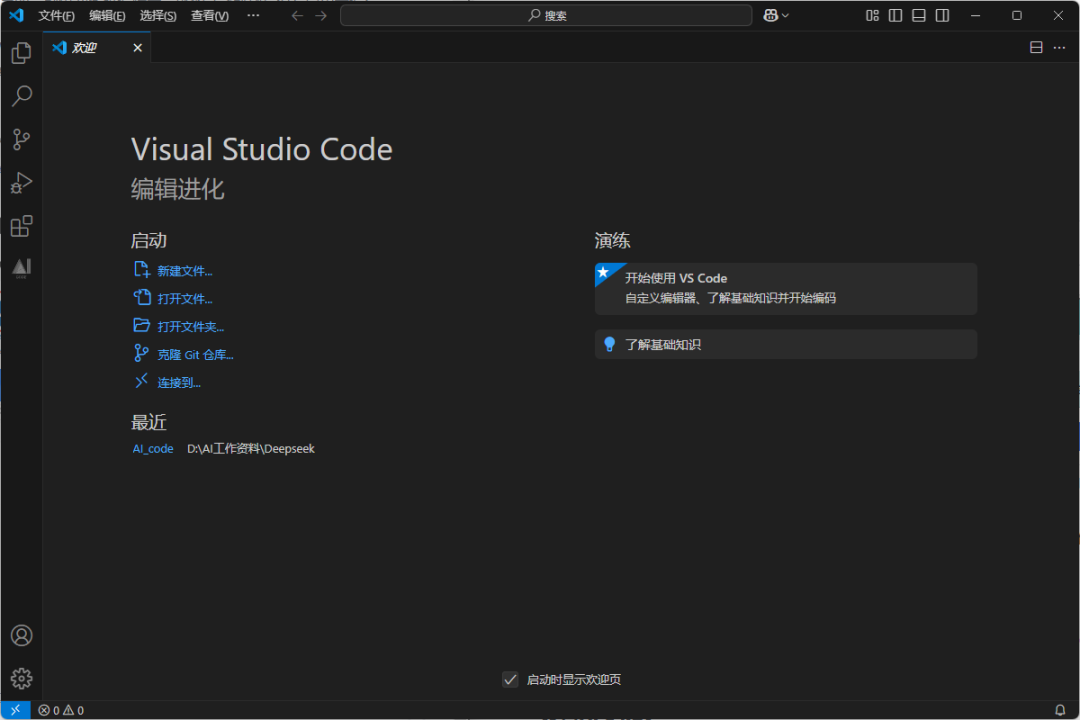Open the Manage gear settings icon
This screenshot has height=720, width=1080.
click(x=21, y=678)
